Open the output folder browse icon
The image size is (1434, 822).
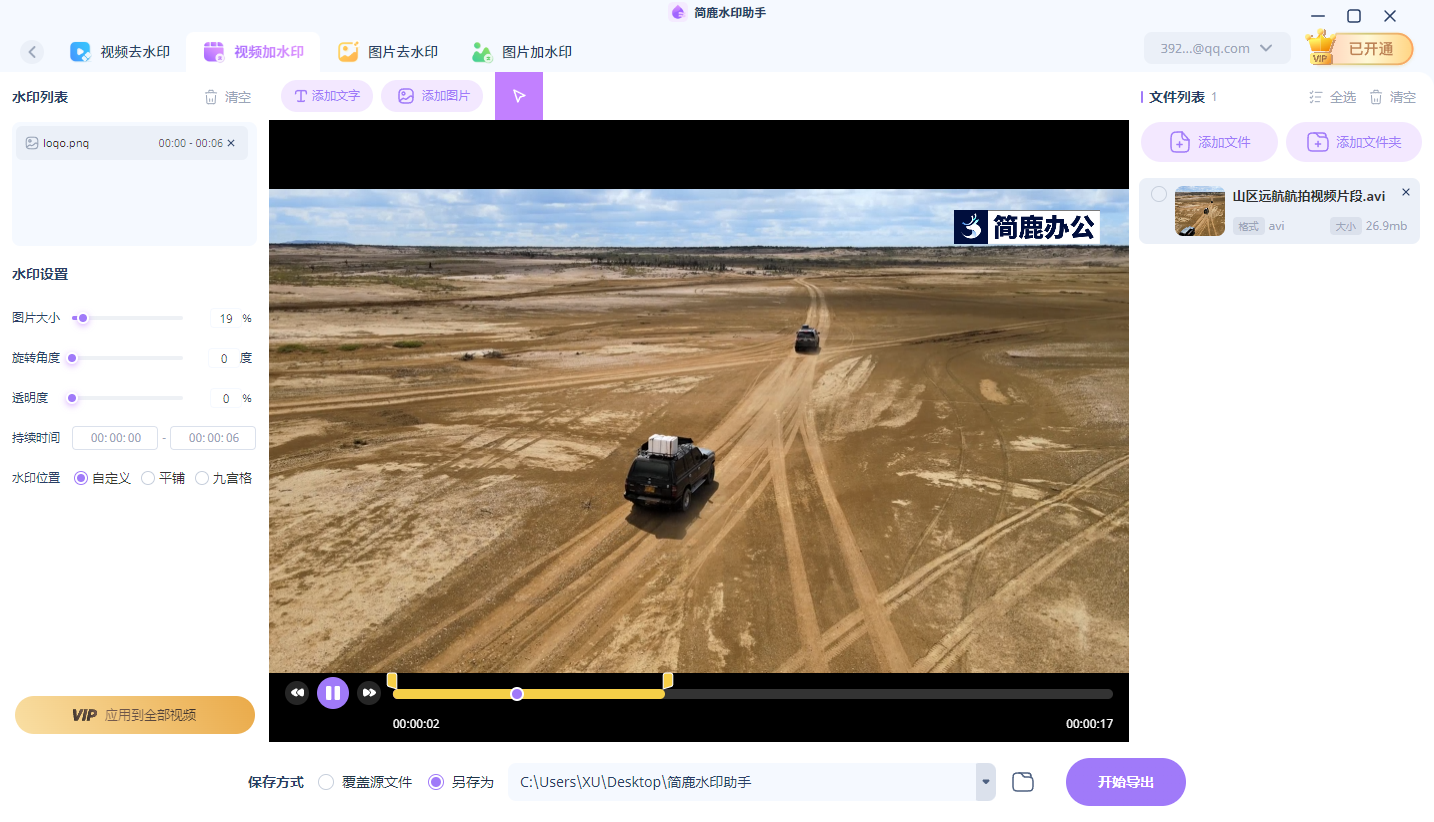(1022, 782)
